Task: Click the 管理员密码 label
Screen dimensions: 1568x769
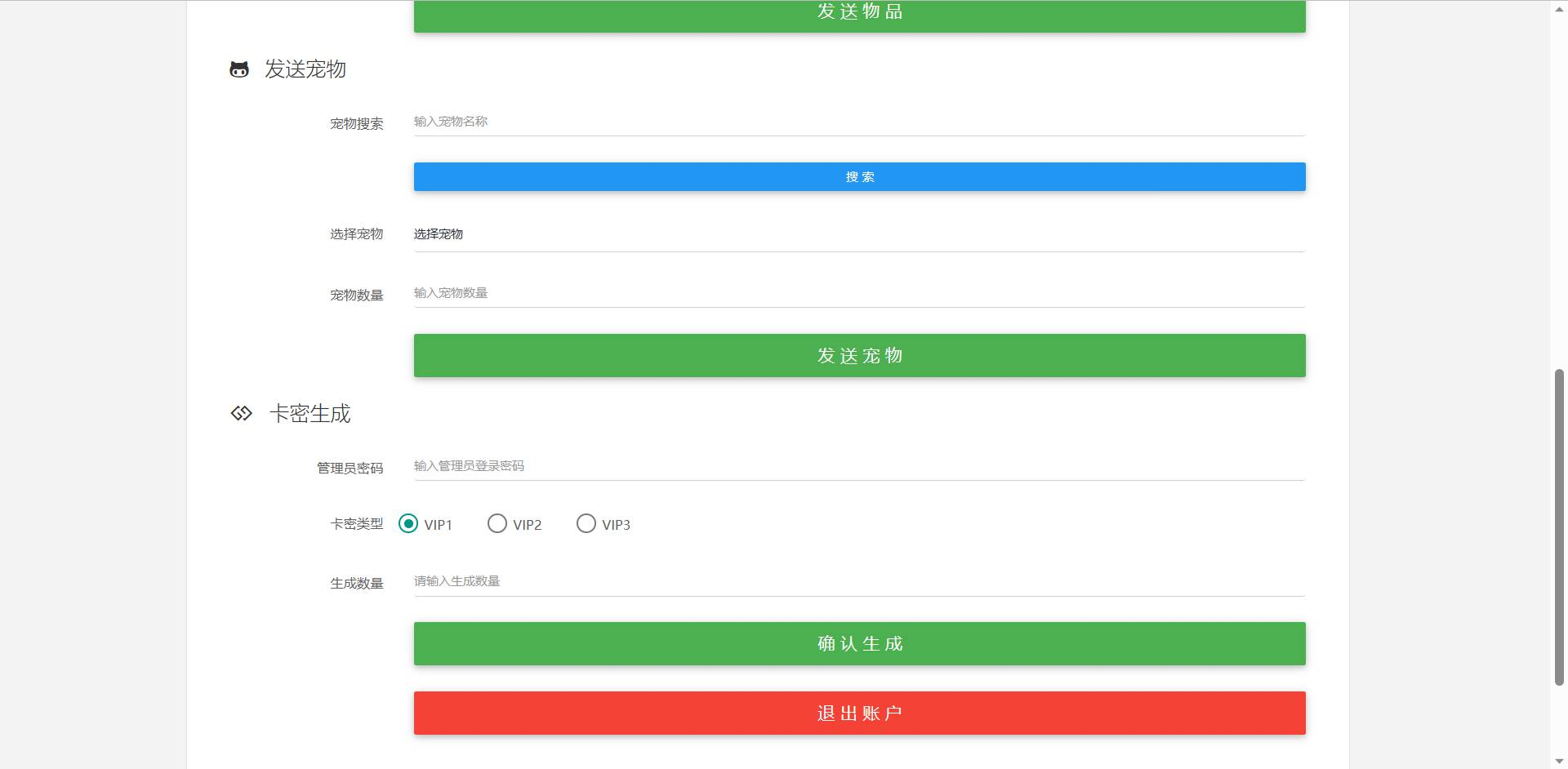Action: [350, 469]
